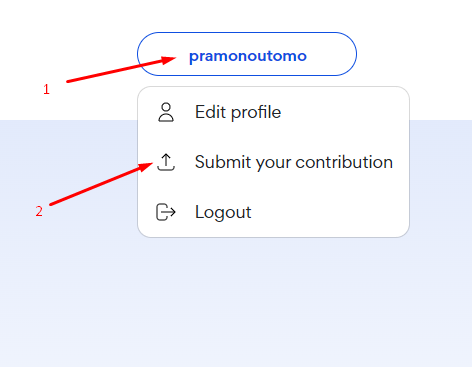Open the pramonoutomo user menu button
The width and height of the screenshot is (472, 367).
coord(247,54)
